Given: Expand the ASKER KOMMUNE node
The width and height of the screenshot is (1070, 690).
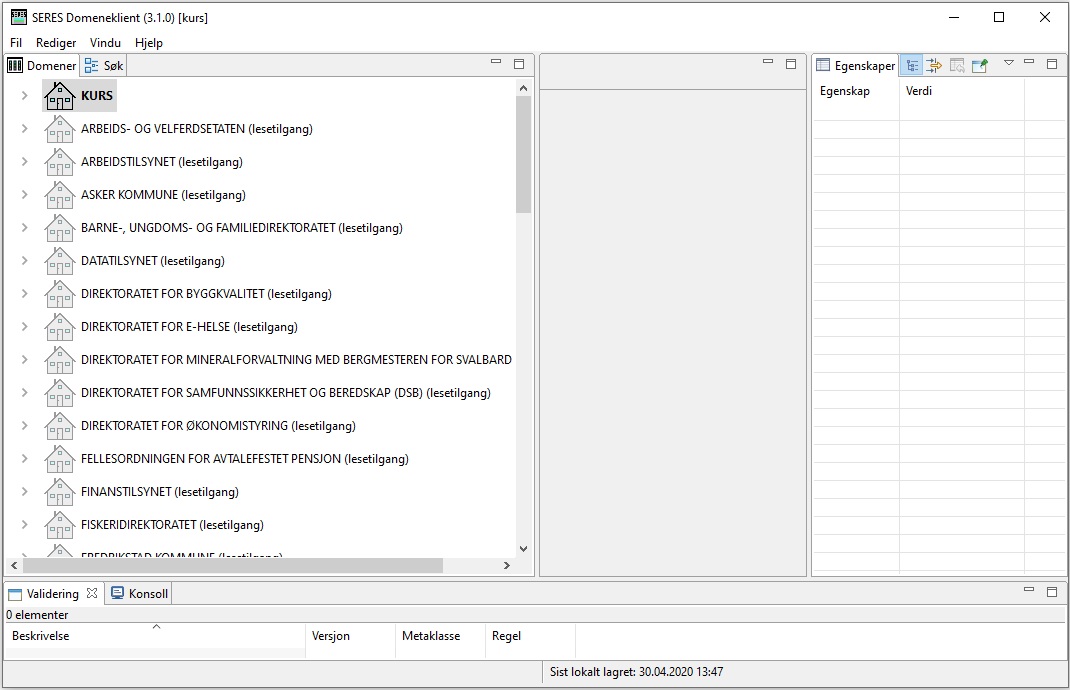Looking at the screenshot, I should click(25, 195).
